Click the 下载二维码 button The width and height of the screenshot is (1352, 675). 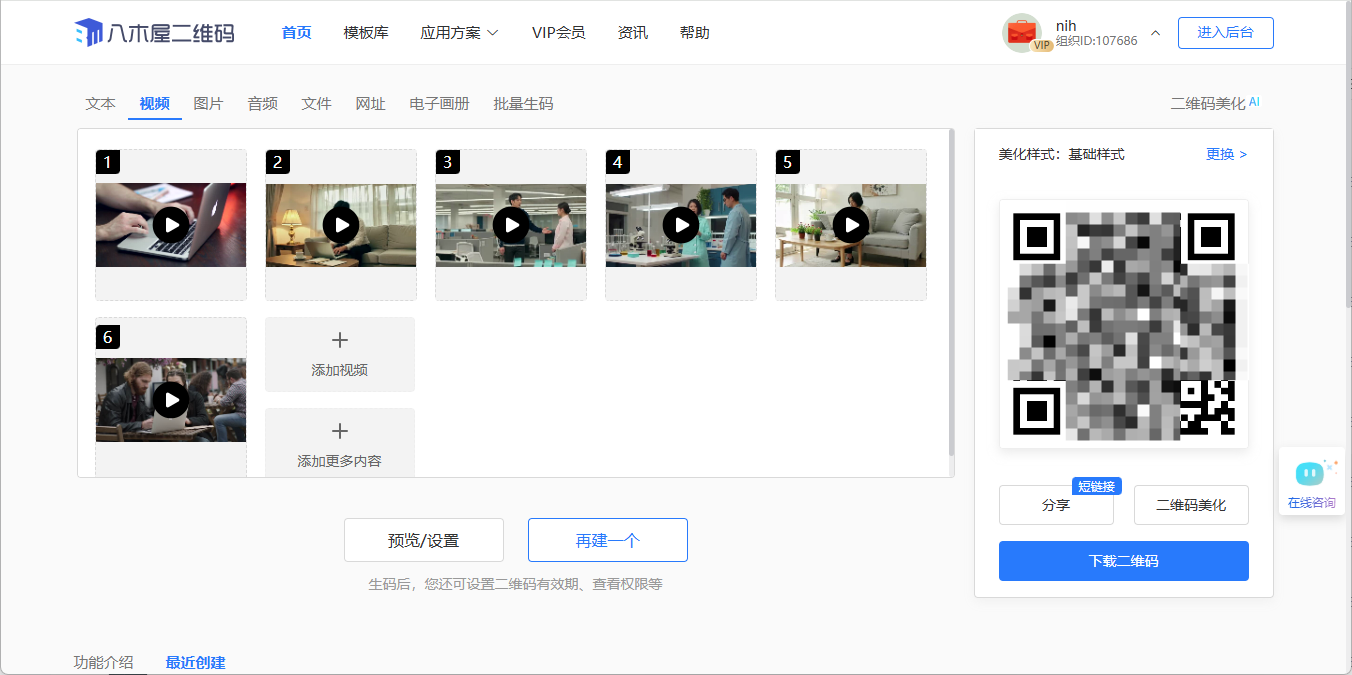point(1123,561)
